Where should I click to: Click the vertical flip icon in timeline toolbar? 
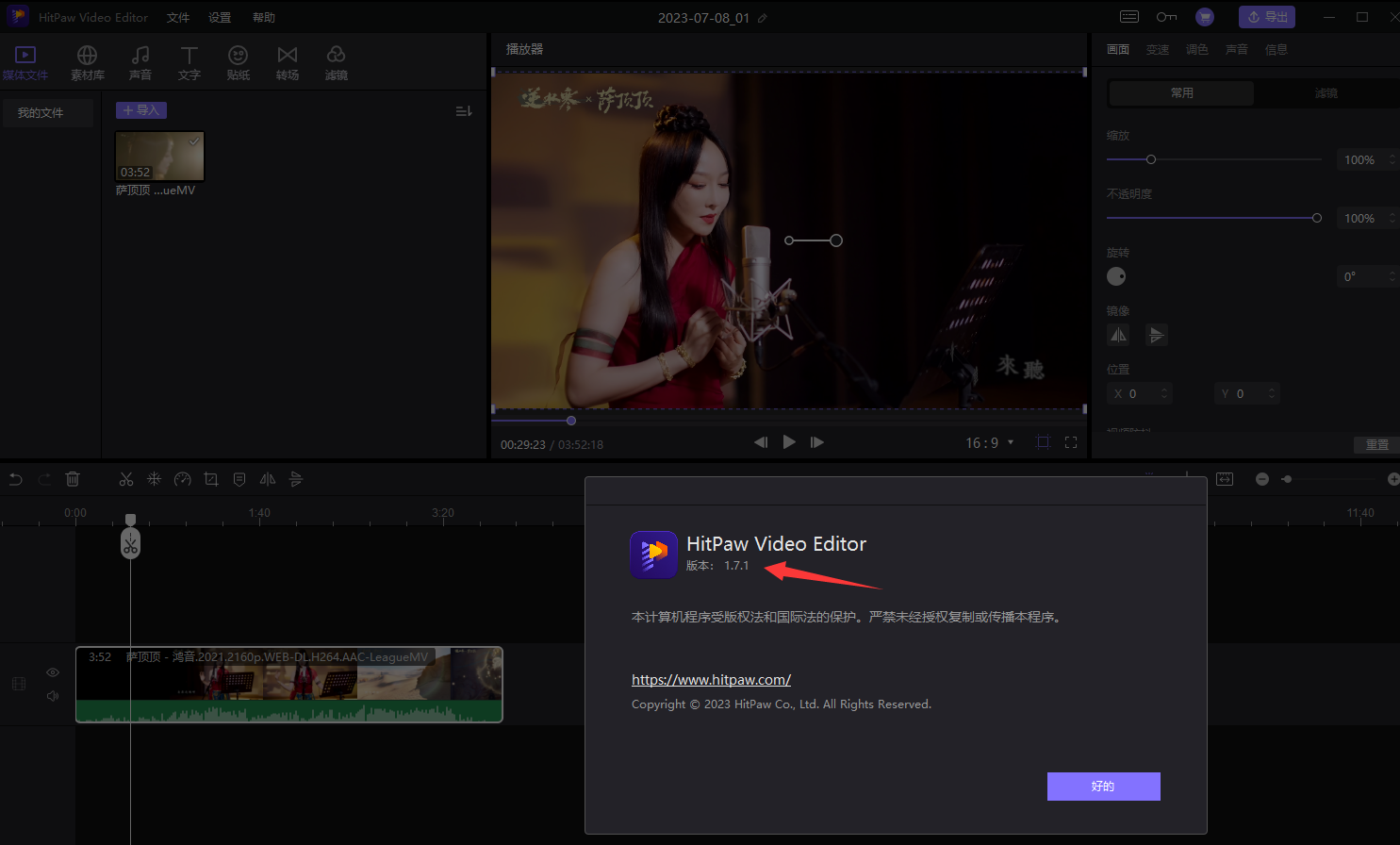(x=296, y=479)
